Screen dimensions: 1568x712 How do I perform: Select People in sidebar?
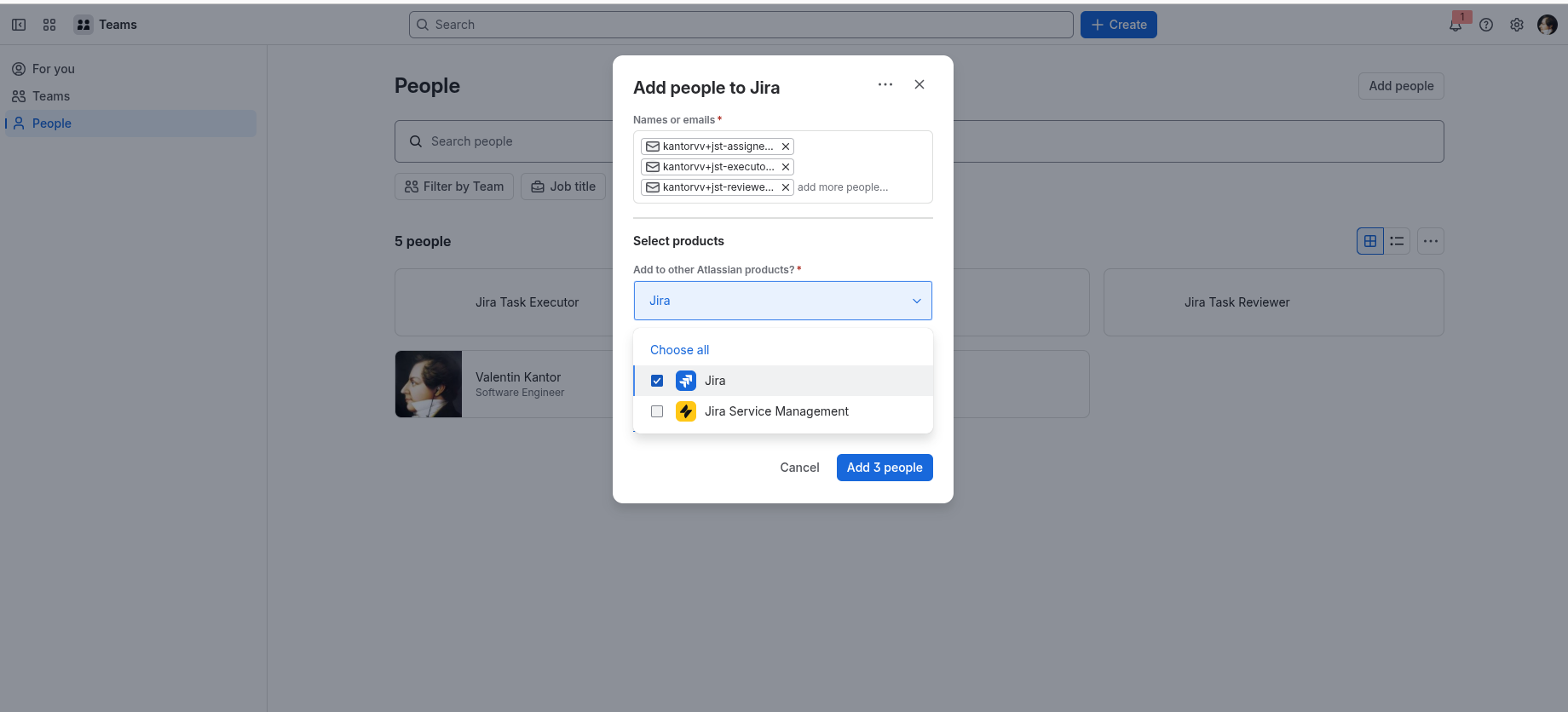[130, 123]
